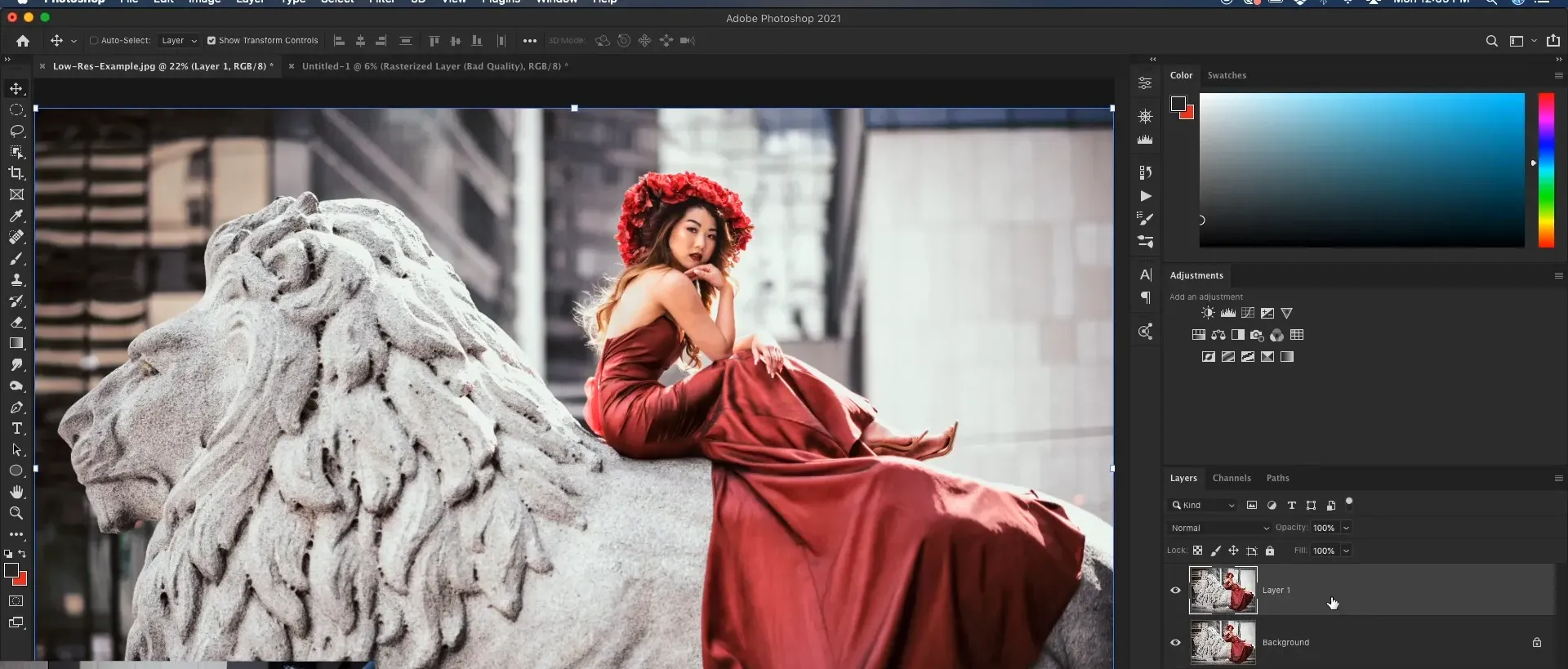Screen dimensions: 1568x669
Task: Select the Crop tool
Action: pos(16,173)
